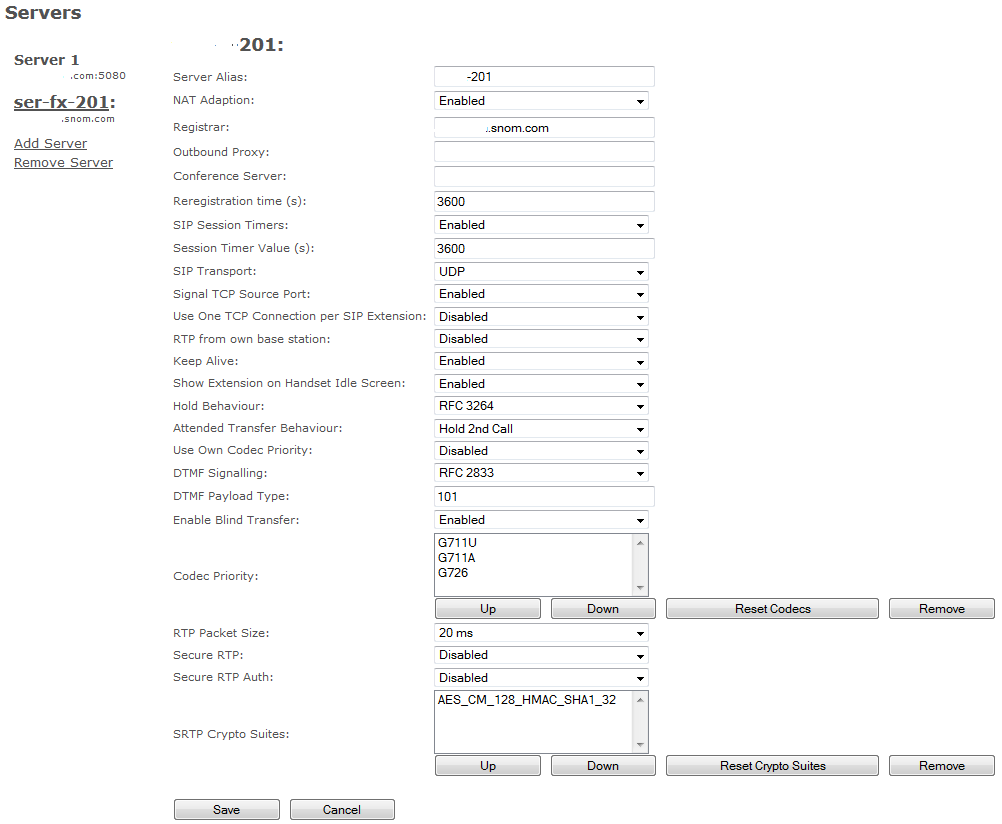Move selected crypto suite Up

coord(488,766)
